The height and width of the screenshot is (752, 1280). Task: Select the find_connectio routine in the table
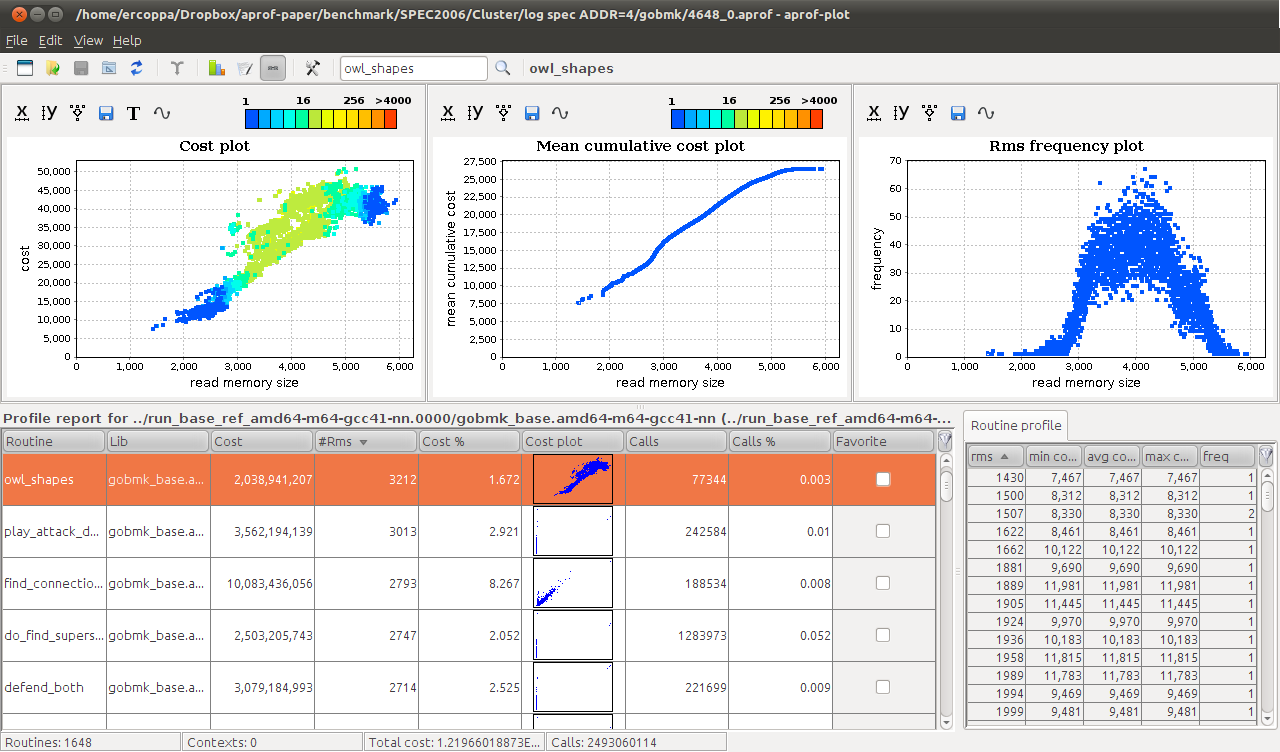coord(52,583)
